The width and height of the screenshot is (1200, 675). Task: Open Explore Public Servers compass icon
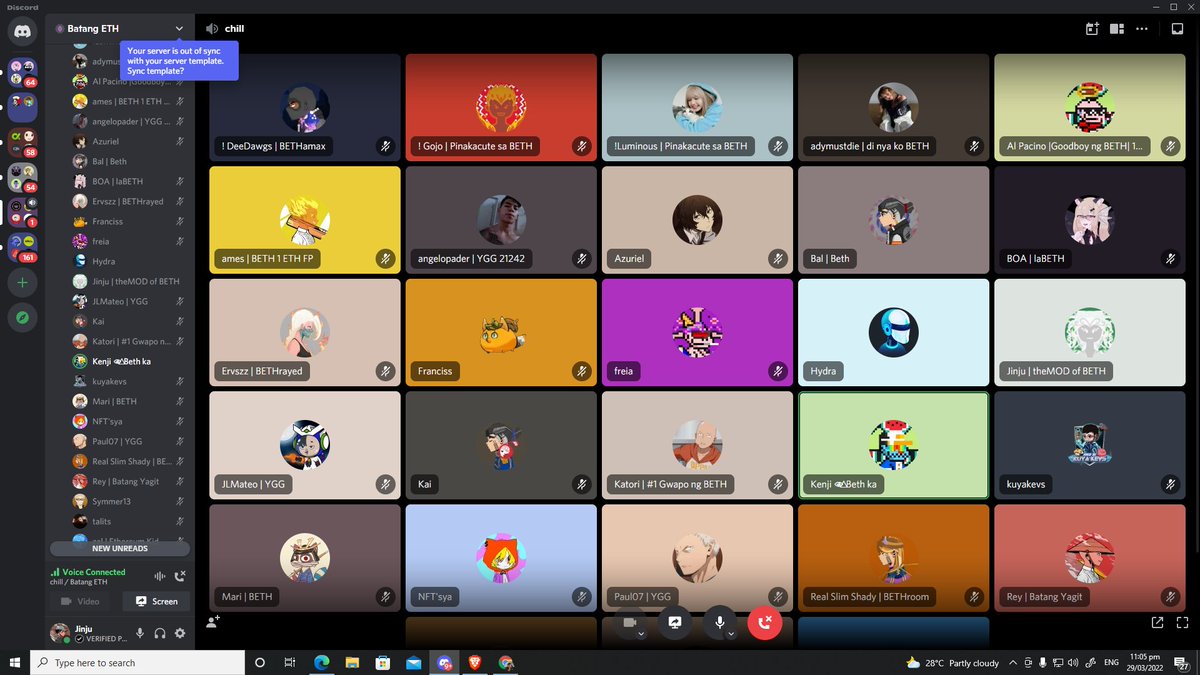point(22,318)
